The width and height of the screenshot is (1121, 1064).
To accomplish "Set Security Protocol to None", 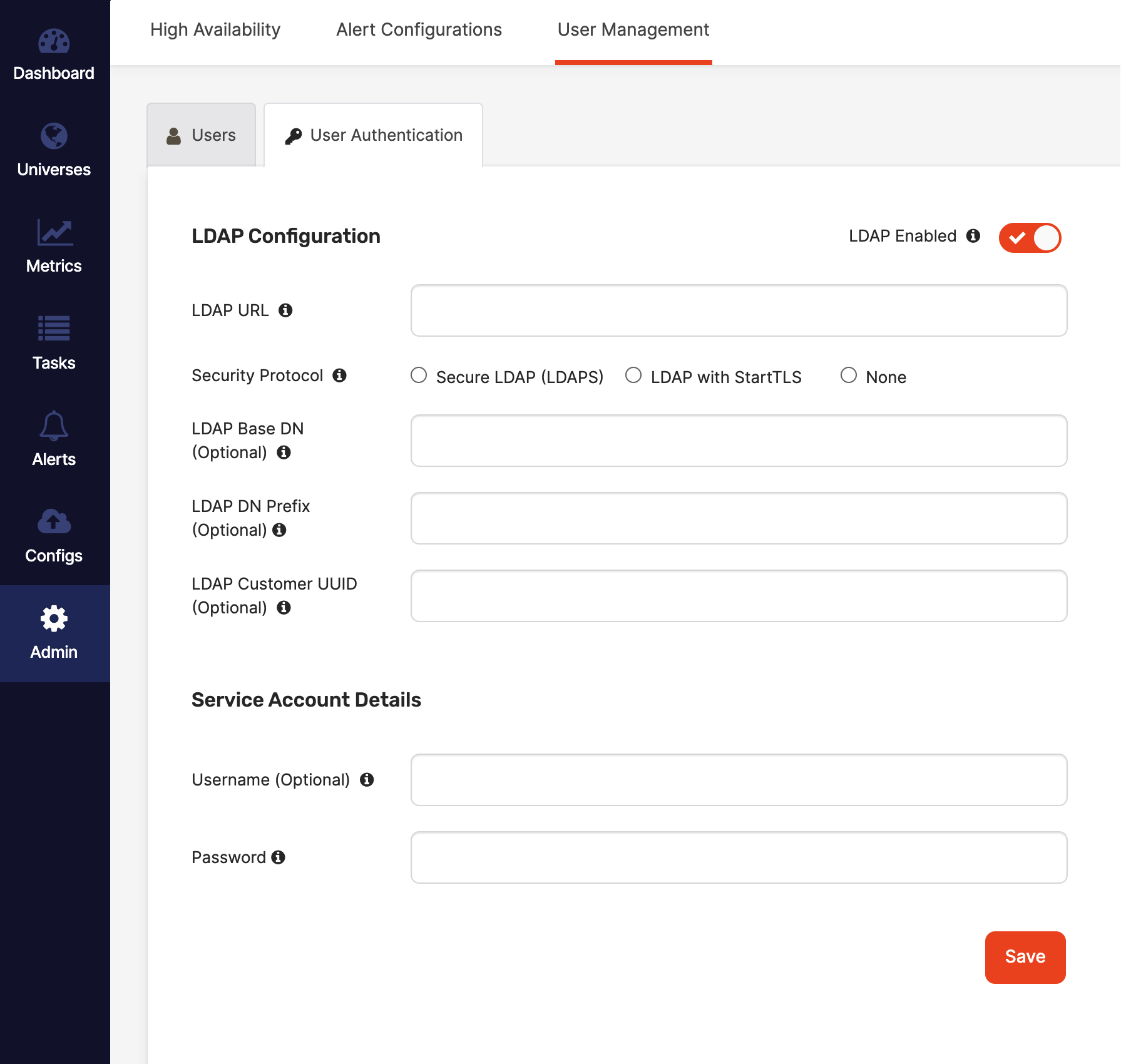I will point(849,375).
